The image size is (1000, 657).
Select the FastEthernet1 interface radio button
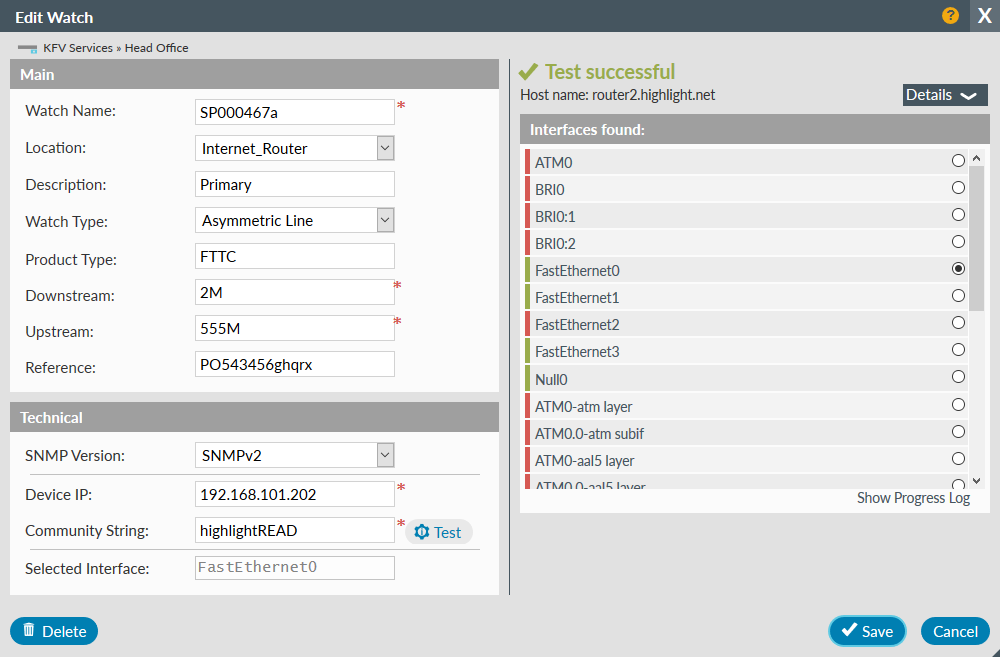tap(958, 296)
